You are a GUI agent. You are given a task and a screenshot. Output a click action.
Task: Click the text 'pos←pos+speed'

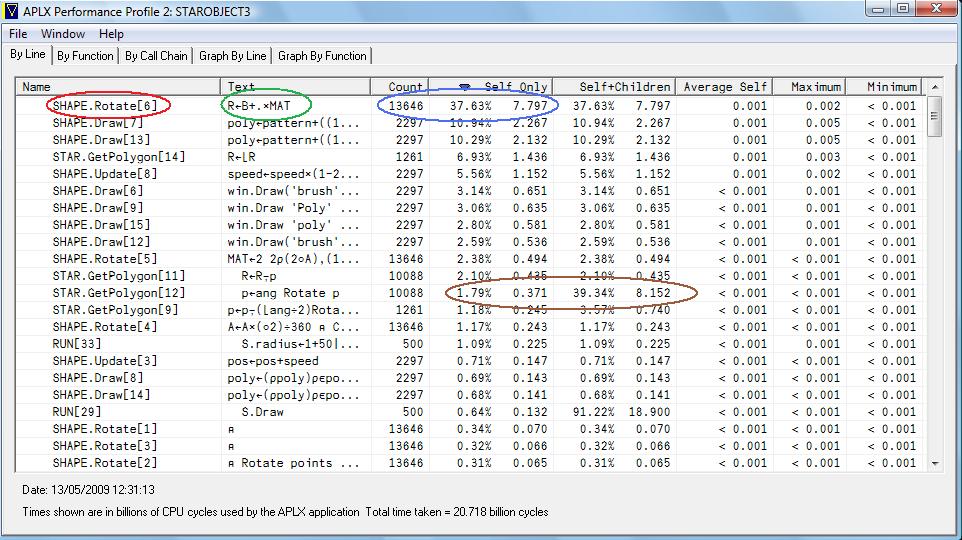[x=272, y=361]
